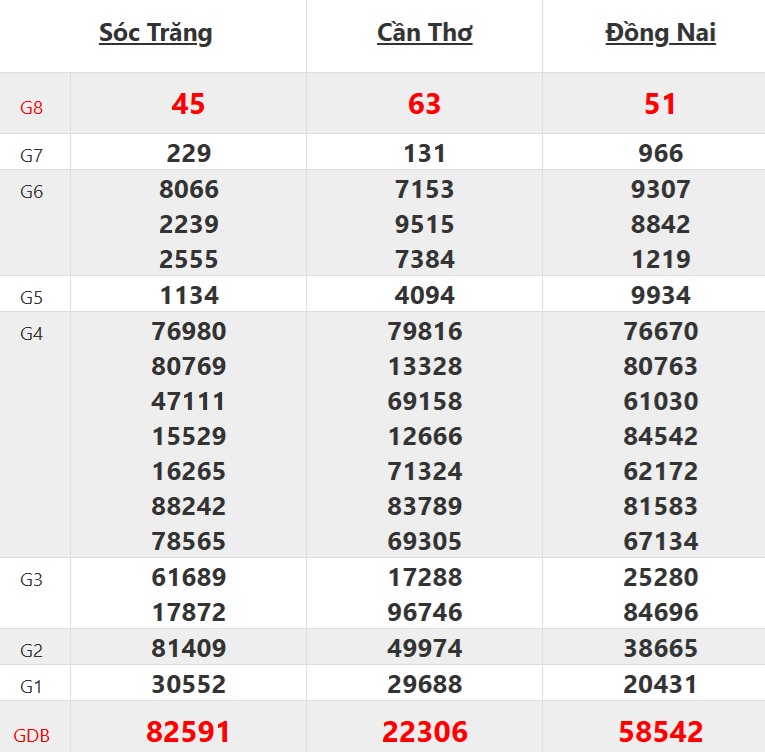Click Đồng Nai special prize 58542
765x752 pixels.
(660, 731)
